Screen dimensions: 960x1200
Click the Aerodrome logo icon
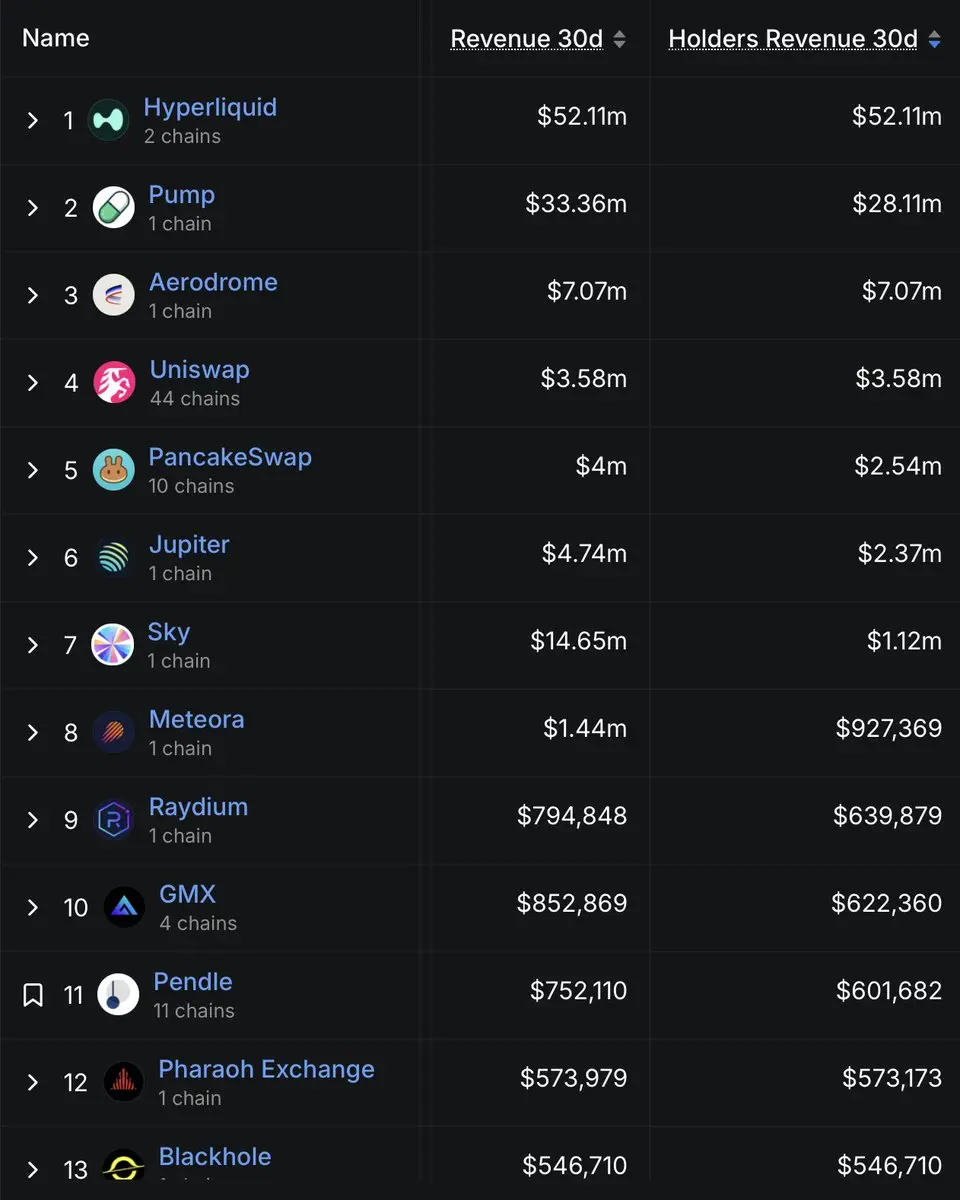(x=113, y=295)
